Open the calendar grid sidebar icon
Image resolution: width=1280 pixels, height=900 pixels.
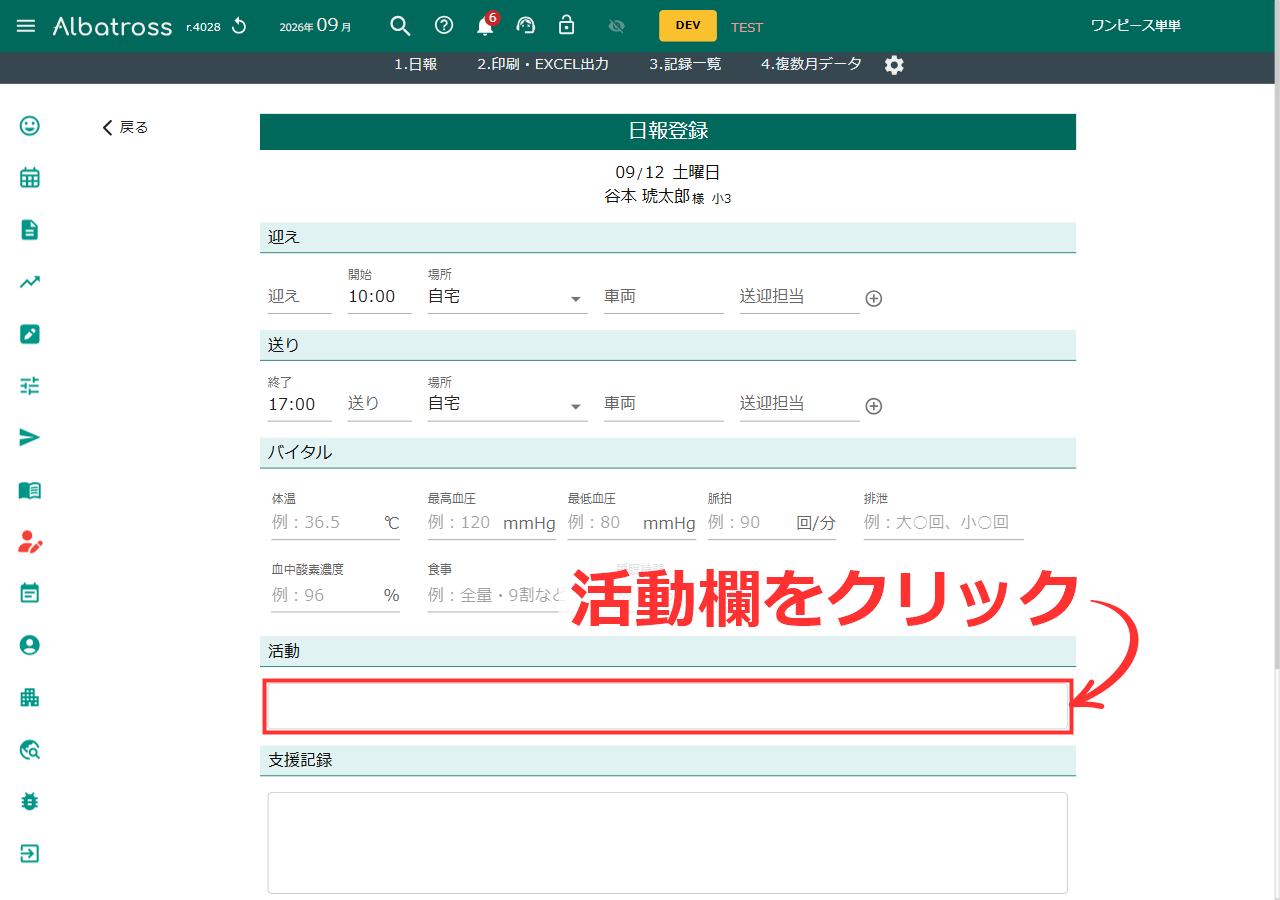(30, 178)
